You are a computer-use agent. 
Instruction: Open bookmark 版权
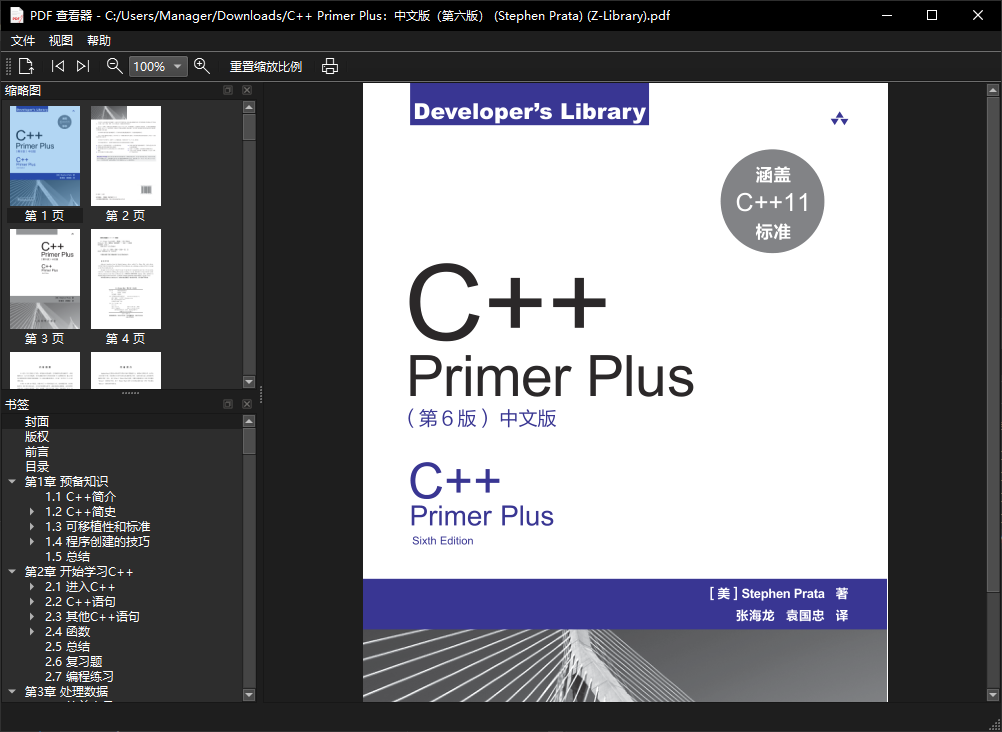(x=37, y=437)
